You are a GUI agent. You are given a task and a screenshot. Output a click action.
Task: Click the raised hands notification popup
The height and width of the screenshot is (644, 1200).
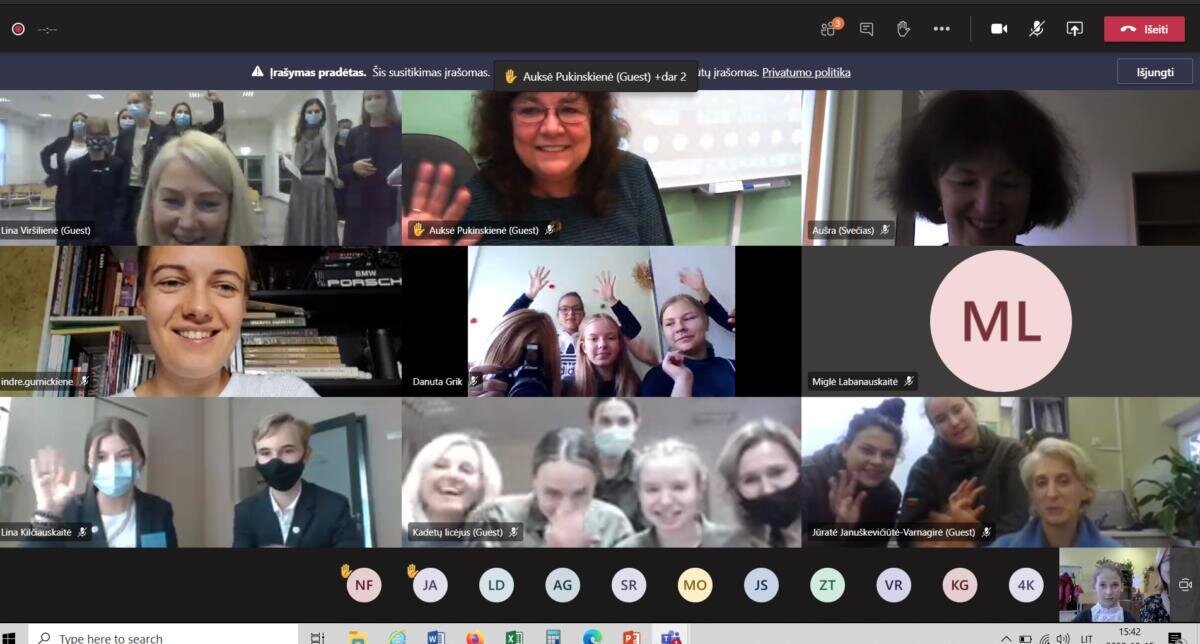point(595,76)
